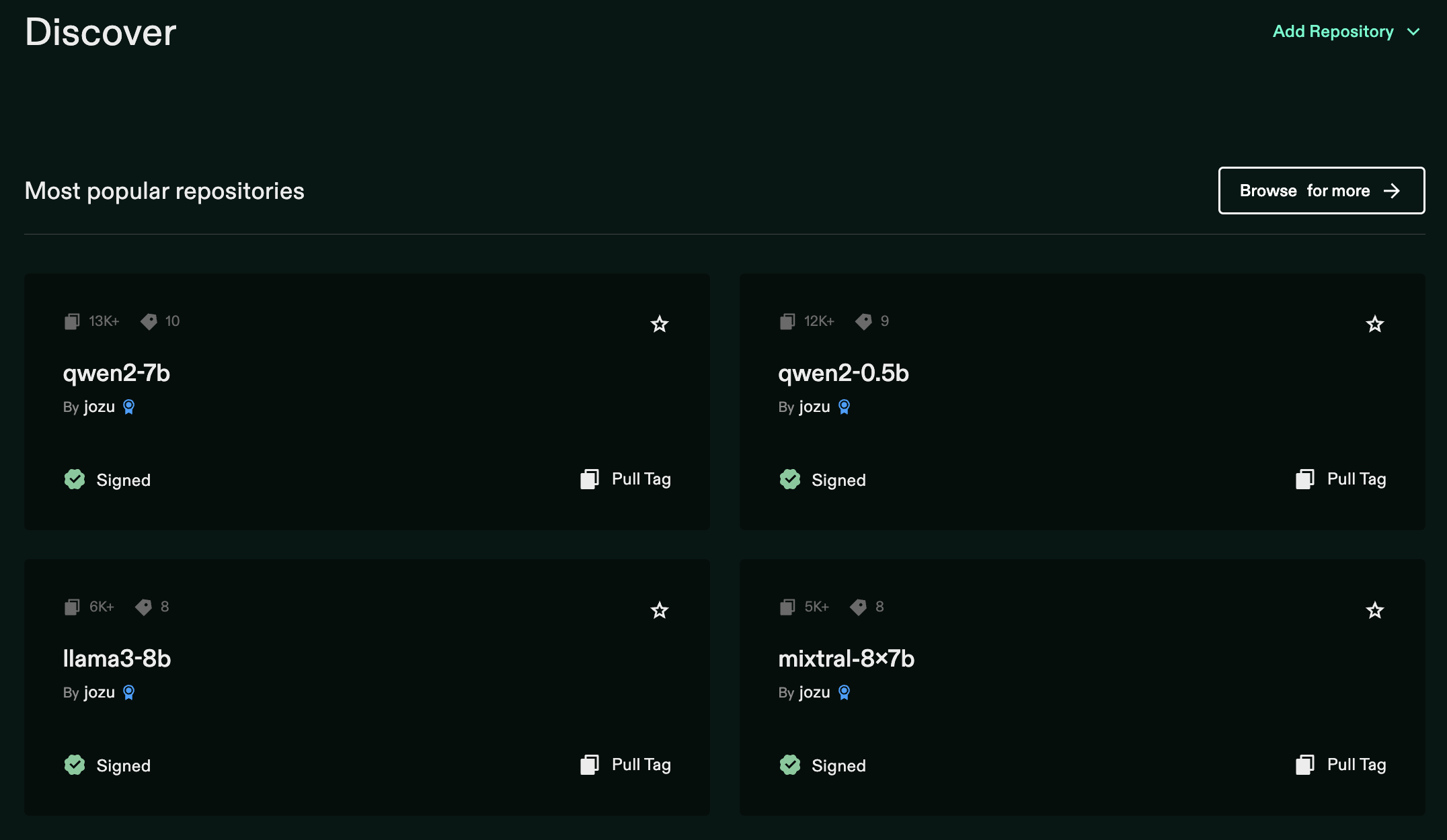Open the mixtral-8x7b repository page
Image resolution: width=1447 pixels, height=840 pixels.
pos(846,659)
